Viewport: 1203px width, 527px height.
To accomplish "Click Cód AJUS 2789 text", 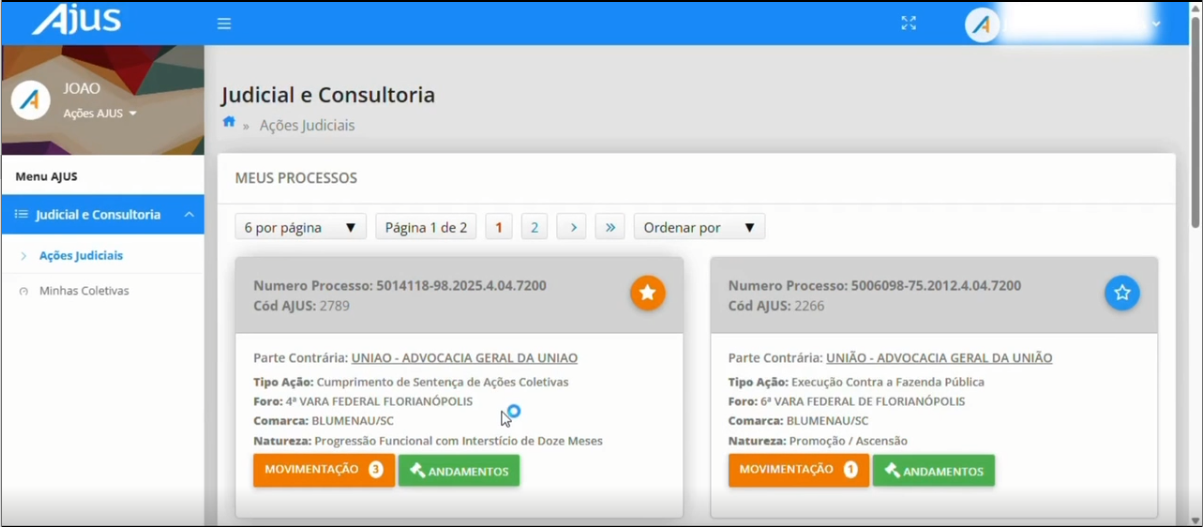I will point(302,306).
